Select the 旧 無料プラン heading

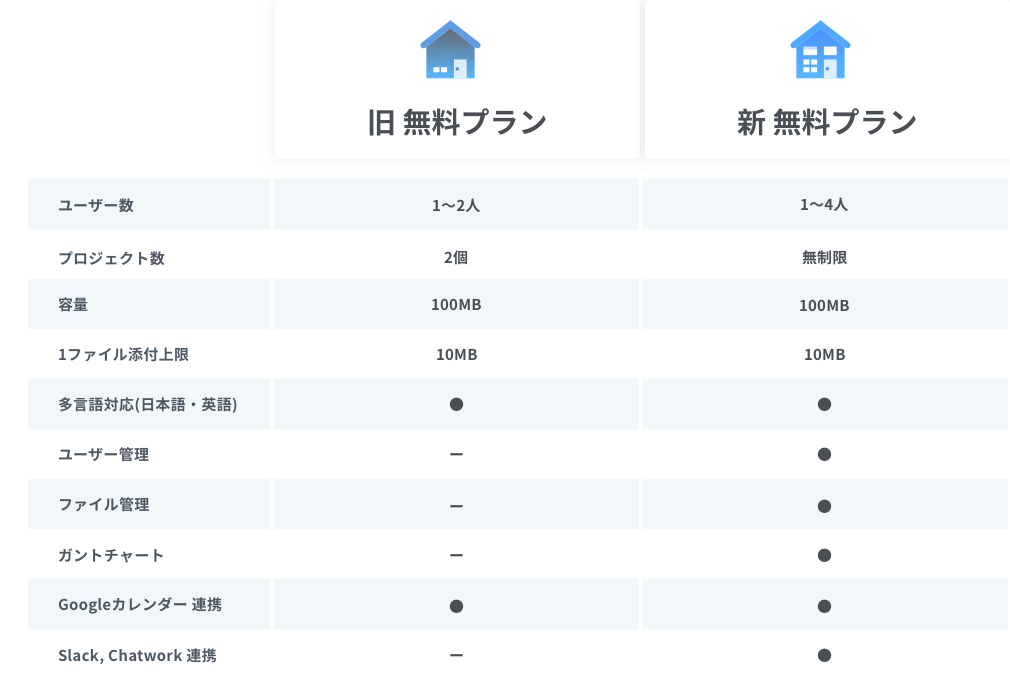point(457,122)
